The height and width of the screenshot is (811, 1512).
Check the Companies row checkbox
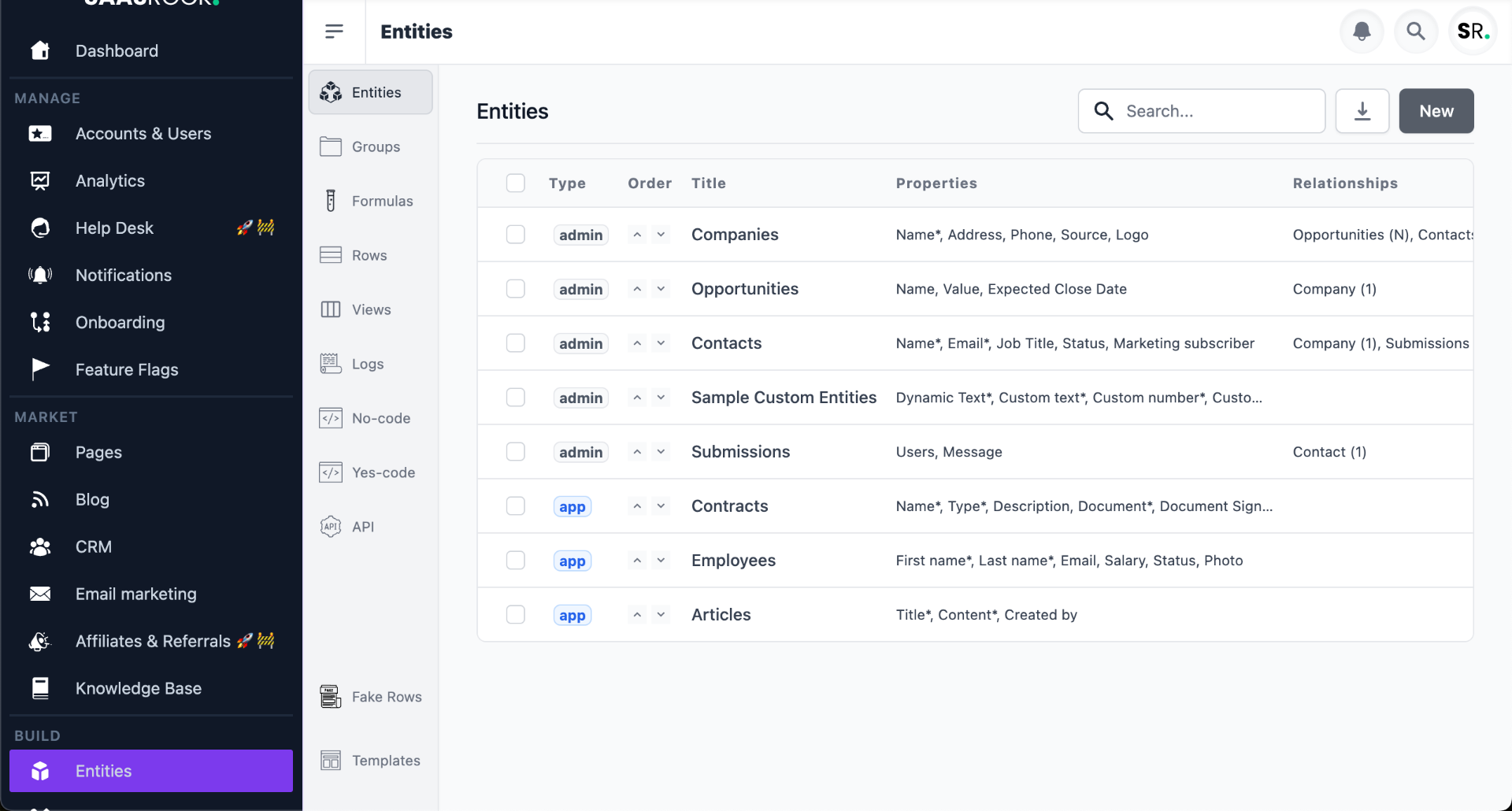(516, 234)
